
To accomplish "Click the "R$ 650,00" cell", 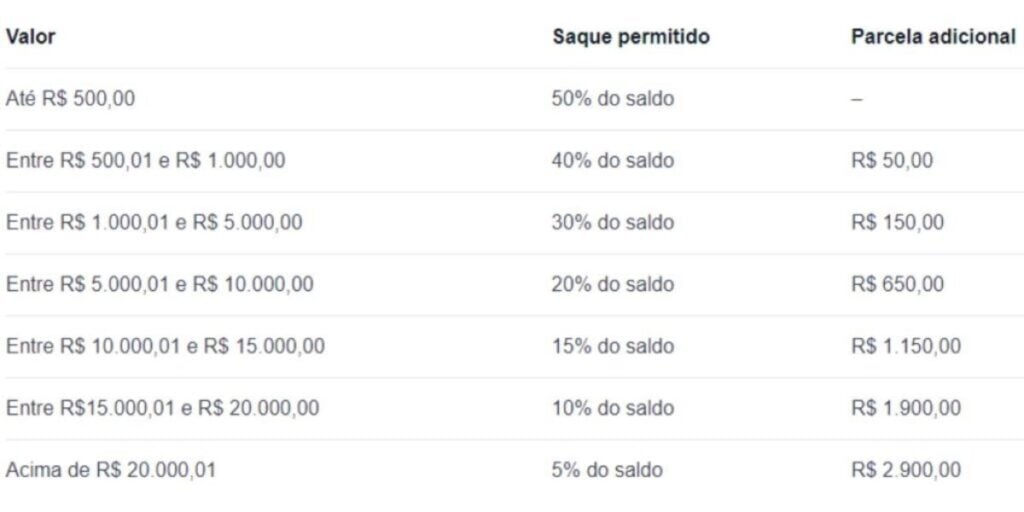I will [897, 285].
